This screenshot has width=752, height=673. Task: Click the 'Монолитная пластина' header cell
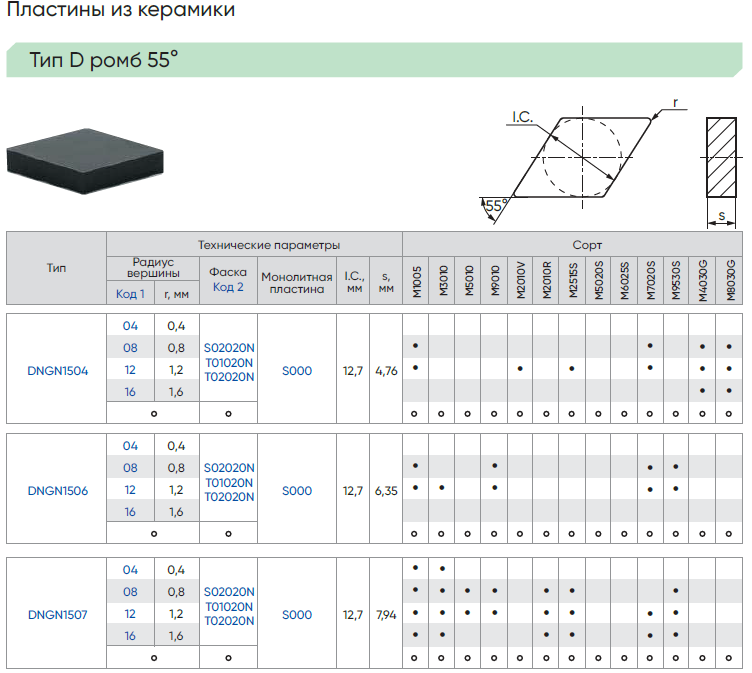tap(297, 283)
